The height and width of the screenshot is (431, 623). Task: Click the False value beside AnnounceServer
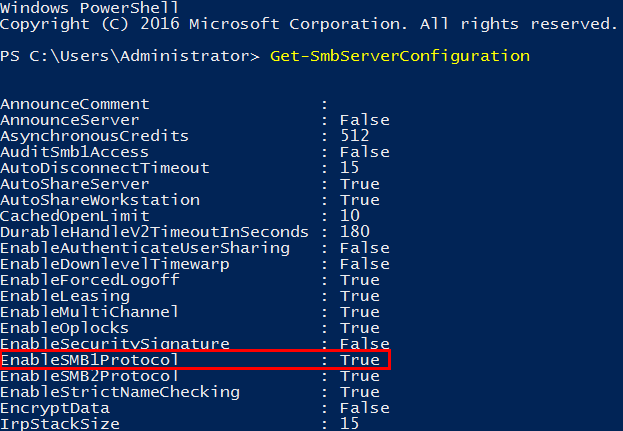tap(364, 120)
